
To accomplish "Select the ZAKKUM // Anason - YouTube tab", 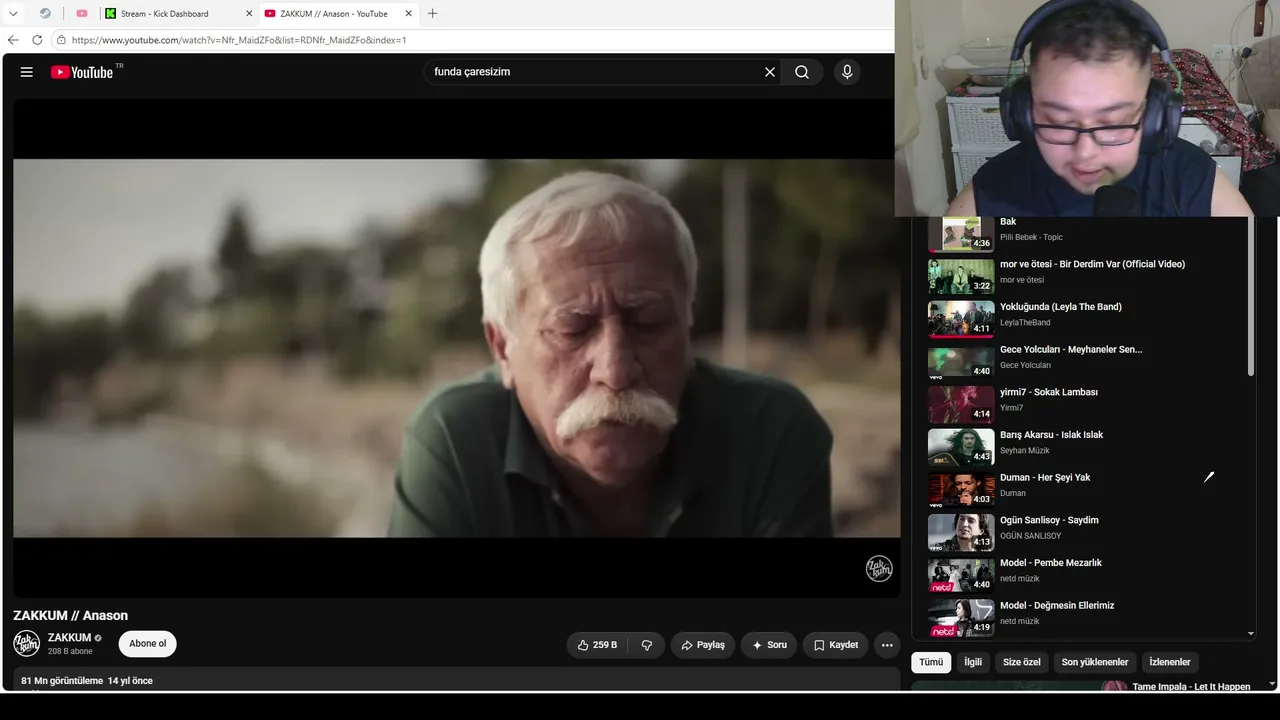I will pos(338,14).
